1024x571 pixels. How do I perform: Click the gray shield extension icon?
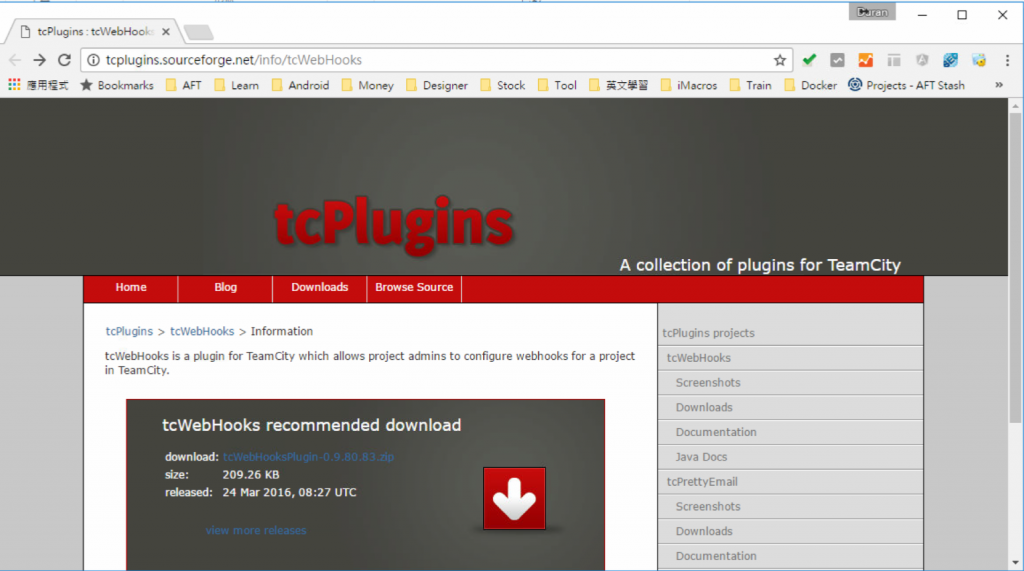point(922,60)
